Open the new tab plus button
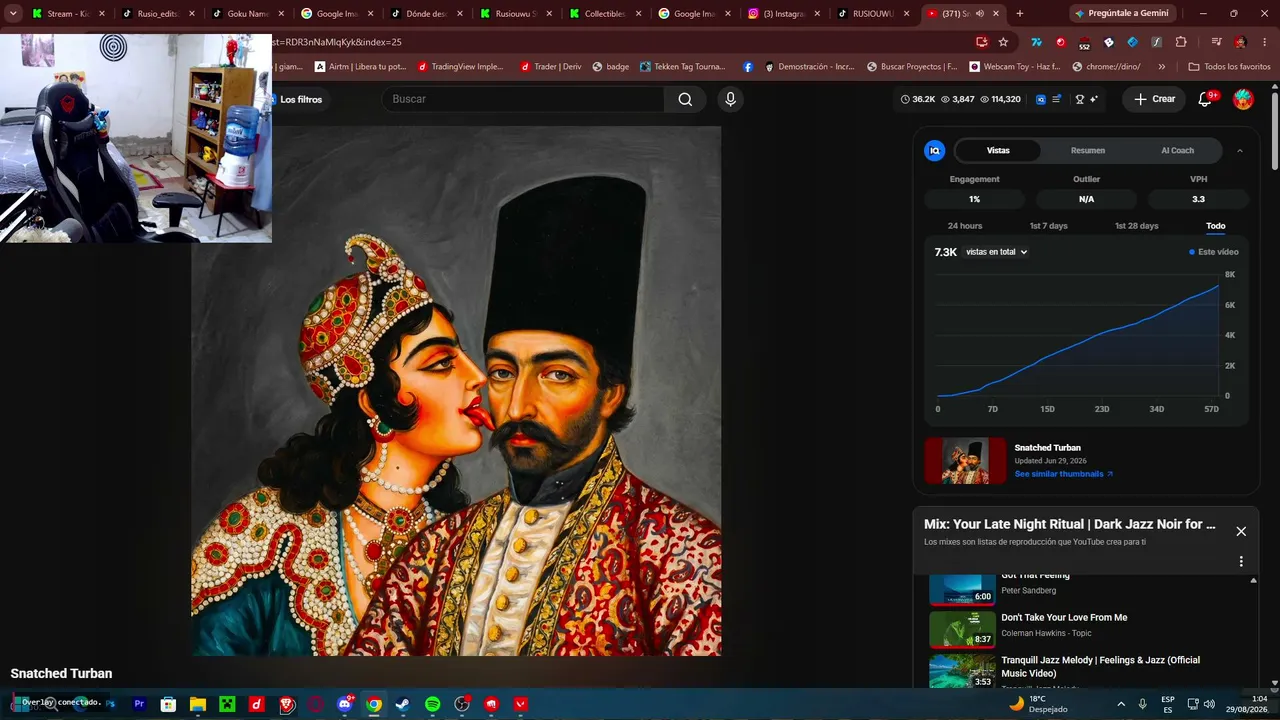1280x720 pixels. [1020, 14]
